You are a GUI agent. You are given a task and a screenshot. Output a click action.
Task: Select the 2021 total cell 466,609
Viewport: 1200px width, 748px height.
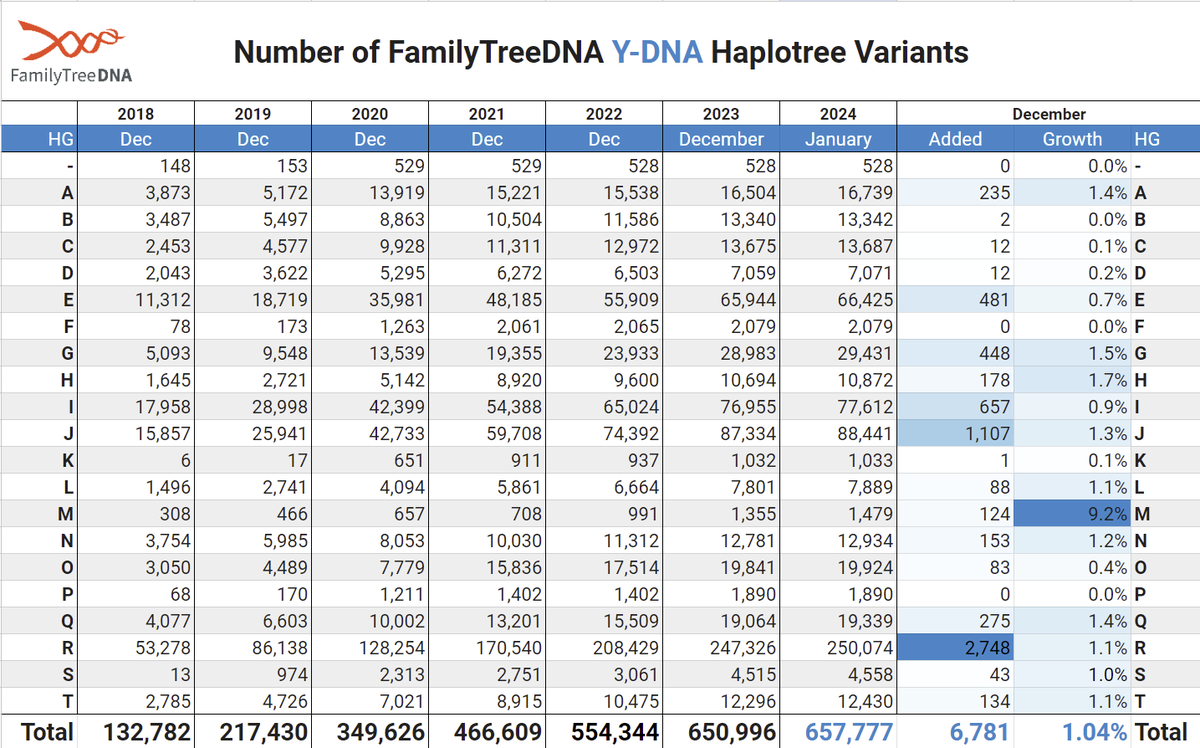487,732
